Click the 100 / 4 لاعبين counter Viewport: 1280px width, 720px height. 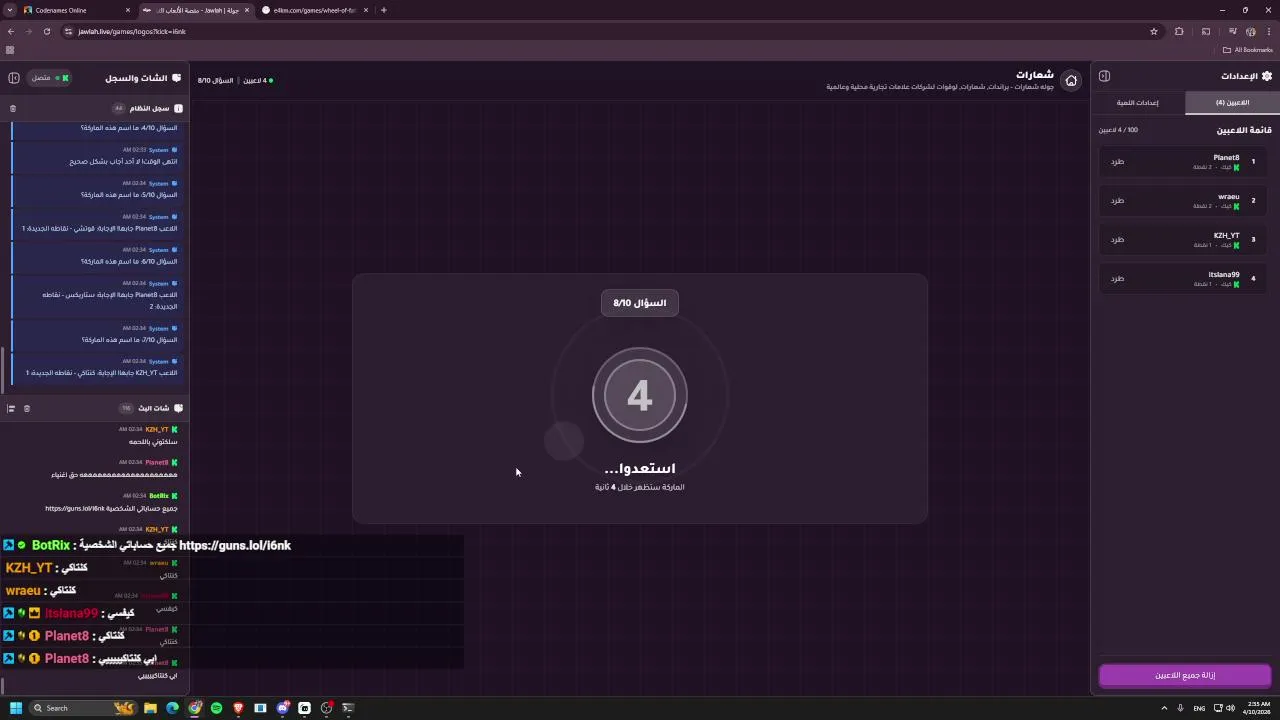(1118, 130)
